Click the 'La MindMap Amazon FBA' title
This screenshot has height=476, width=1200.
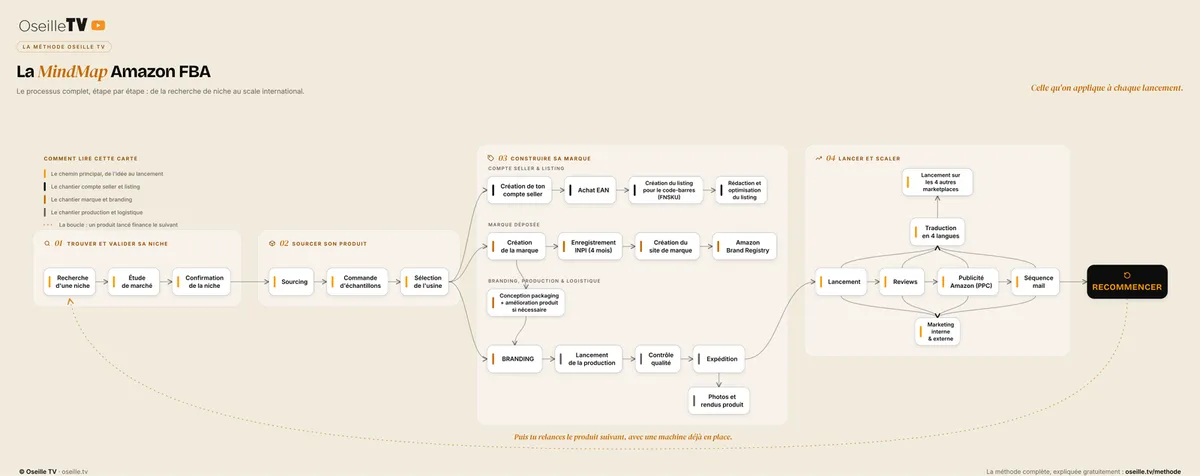coord(113,72)
